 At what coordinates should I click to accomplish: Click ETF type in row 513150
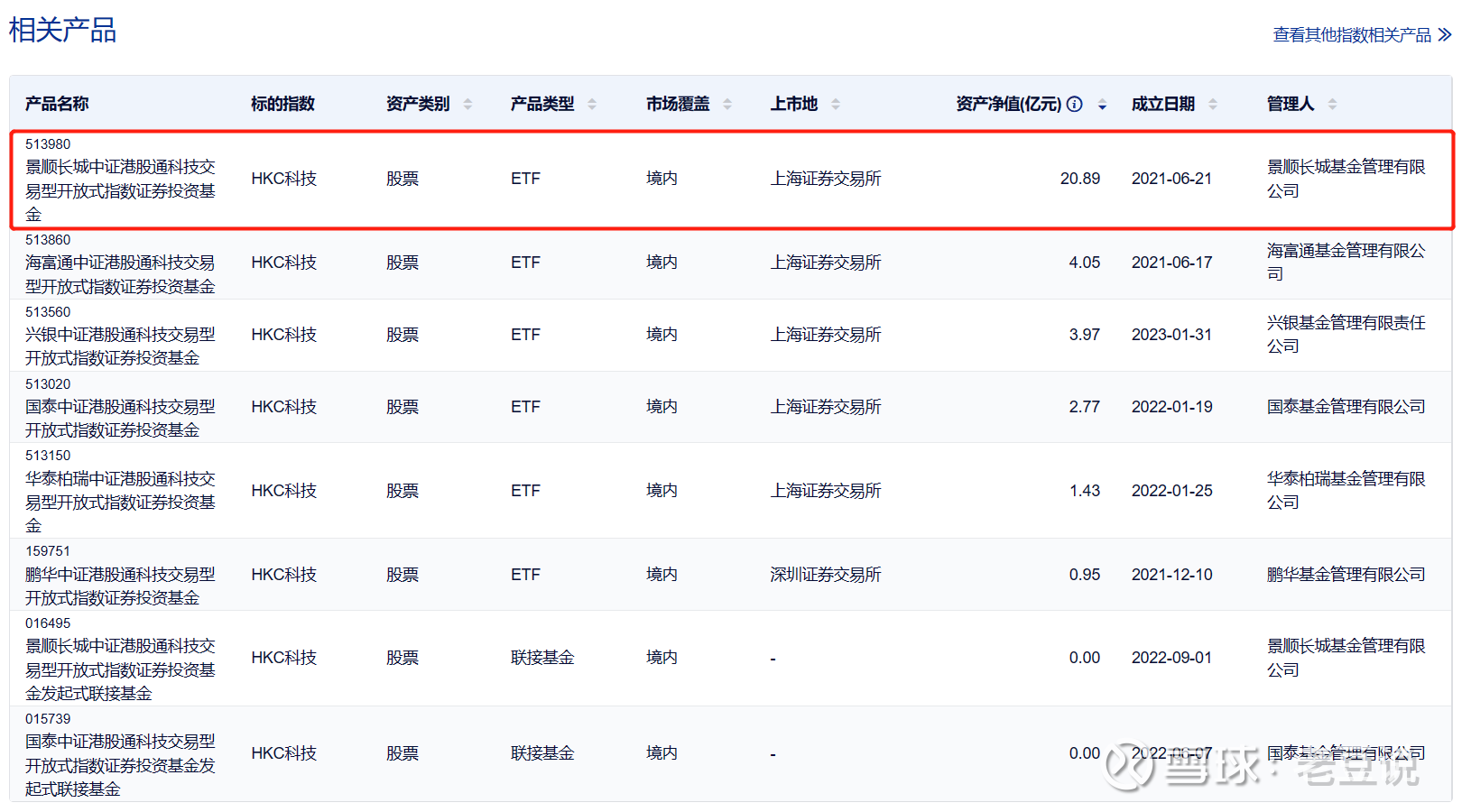(525, 491)
